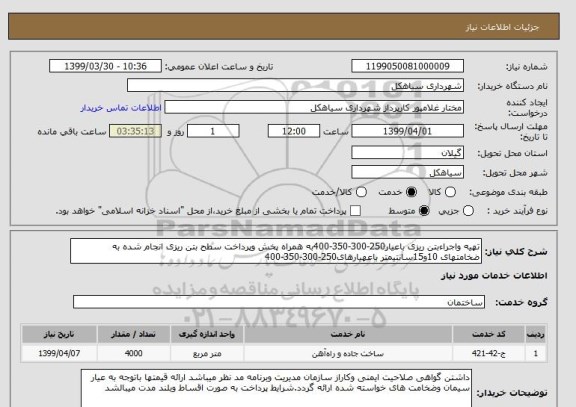Select the کالا/خدمت radio button
Screen dimensions: 576x407
[361, 192]
